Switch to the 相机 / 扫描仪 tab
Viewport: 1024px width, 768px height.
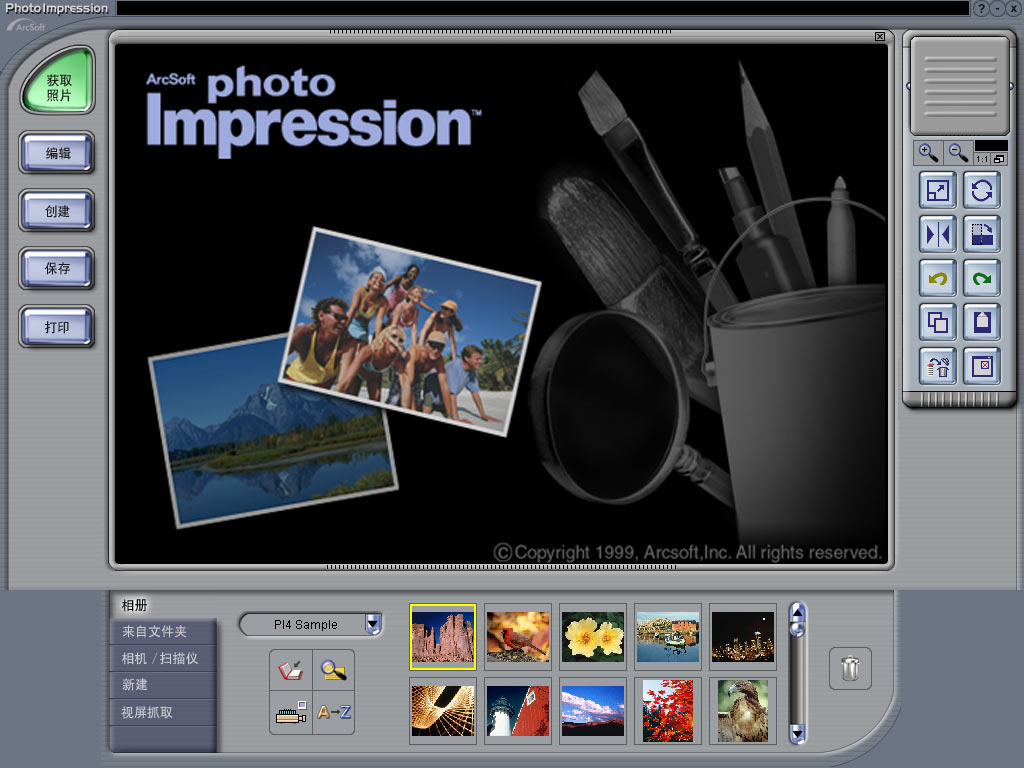(x=162, y=659)
